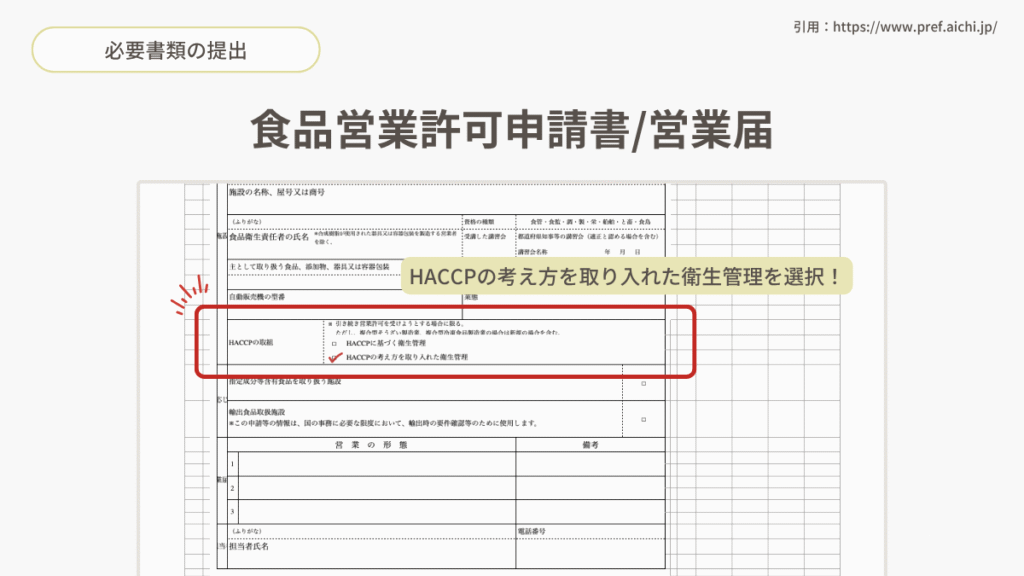Click the 営業の形態 cell in row 3
This screenshot has width=1024, height=576.
tap(377, 511)
